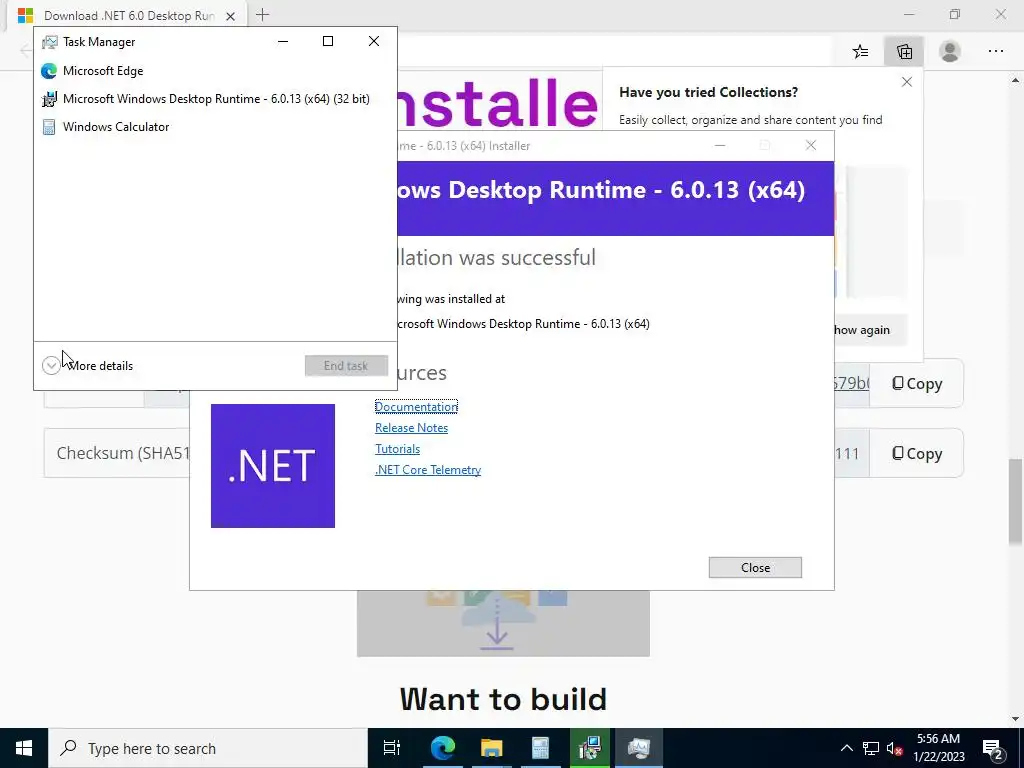
Task: Minimize the .NET installer window
Action: pos(720,145)
